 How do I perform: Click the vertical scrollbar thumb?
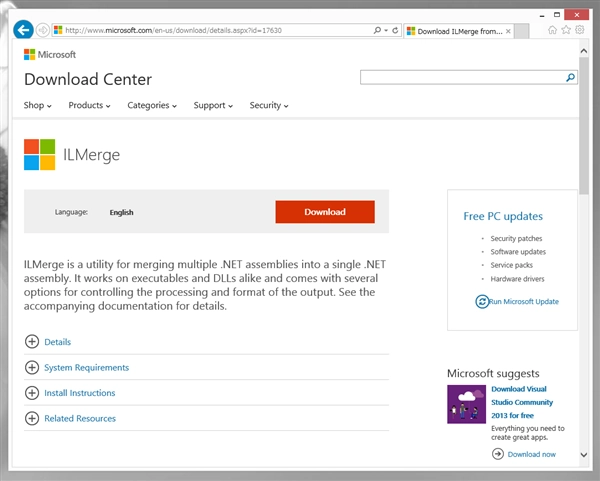584,126
